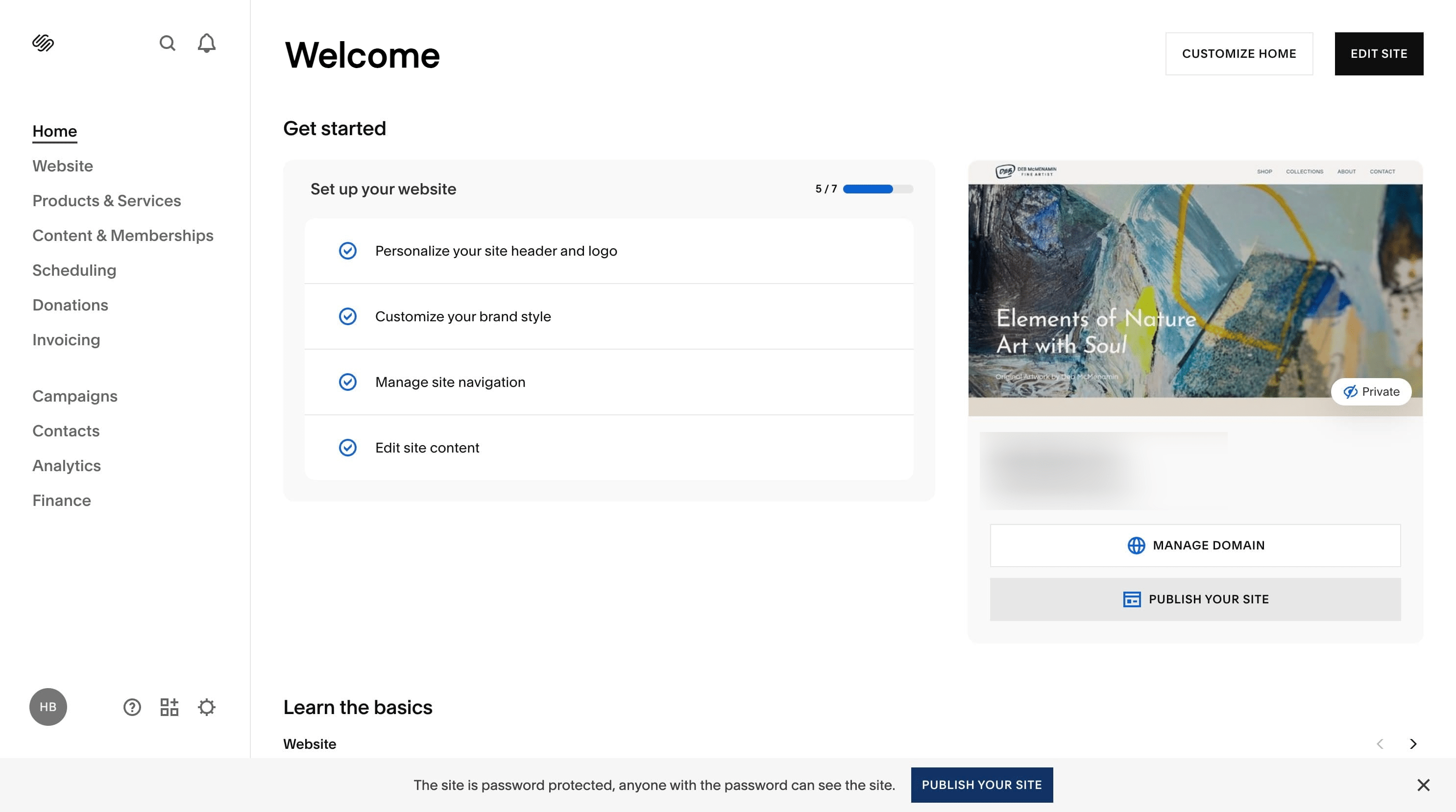The width and height of the screenshot is (1456, 812).
Task: Open the extensions grid-plus icon
Action: coord(169,707)
